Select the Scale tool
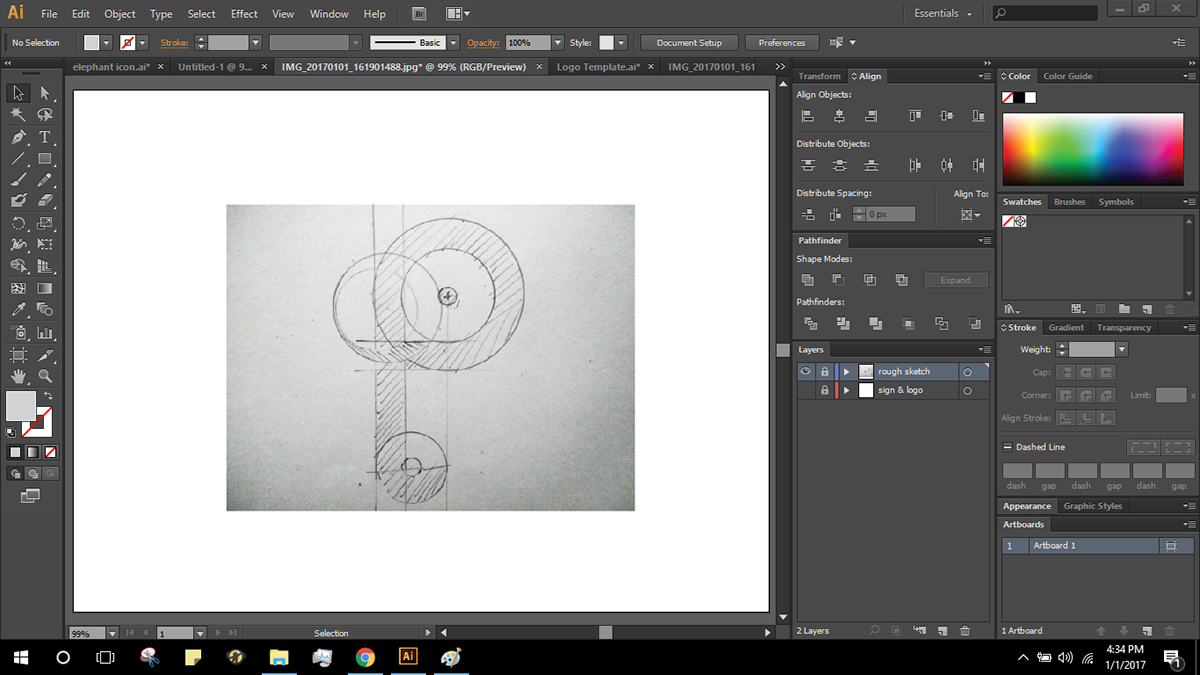The height and width of the screenshot is (675, 1200). click(45, 223)
